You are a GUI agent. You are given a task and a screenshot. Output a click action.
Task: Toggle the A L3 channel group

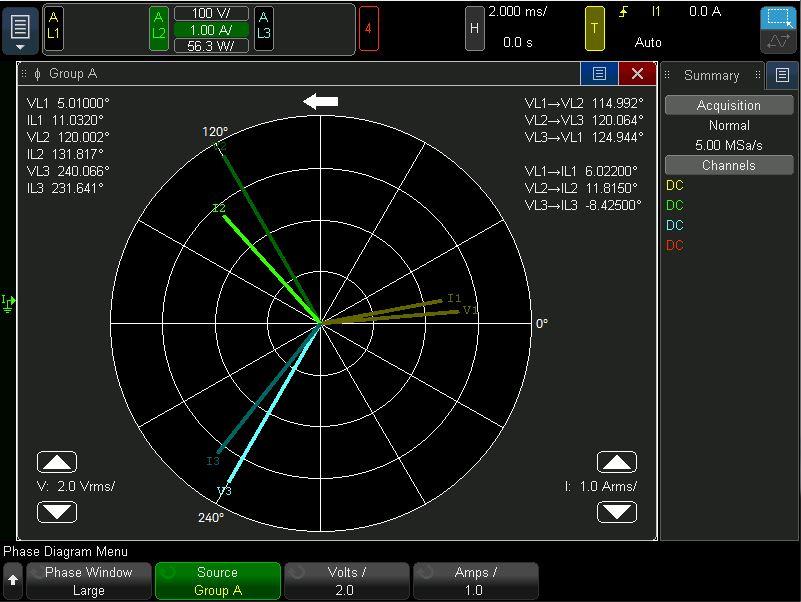click(263, 26)
